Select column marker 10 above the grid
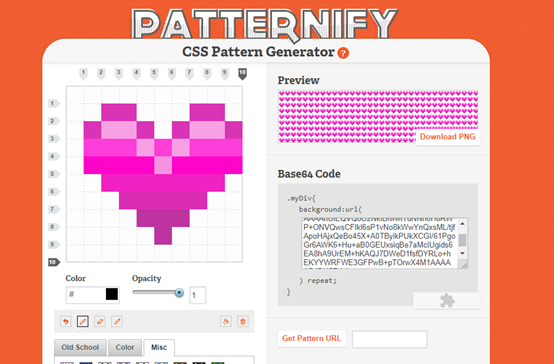This screenshot has width=554, height=364. tap(242, 74)
